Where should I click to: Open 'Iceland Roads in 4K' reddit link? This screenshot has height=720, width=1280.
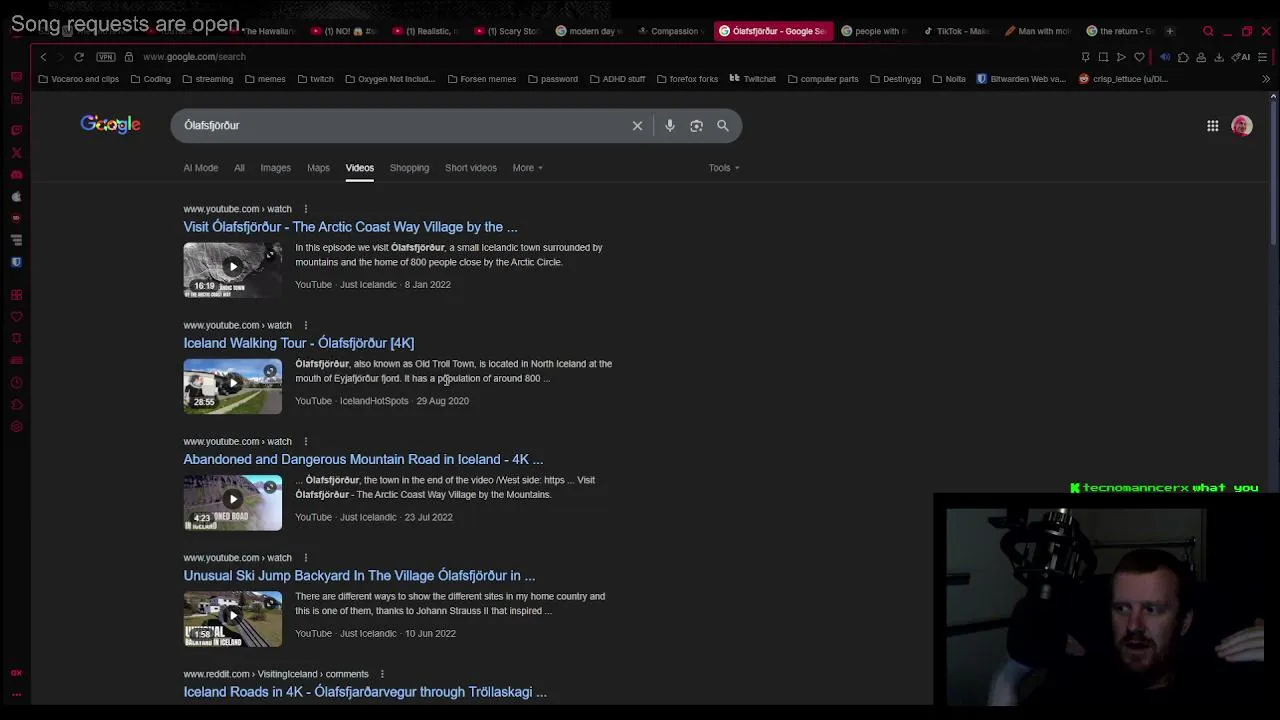(x=365, y=692)
